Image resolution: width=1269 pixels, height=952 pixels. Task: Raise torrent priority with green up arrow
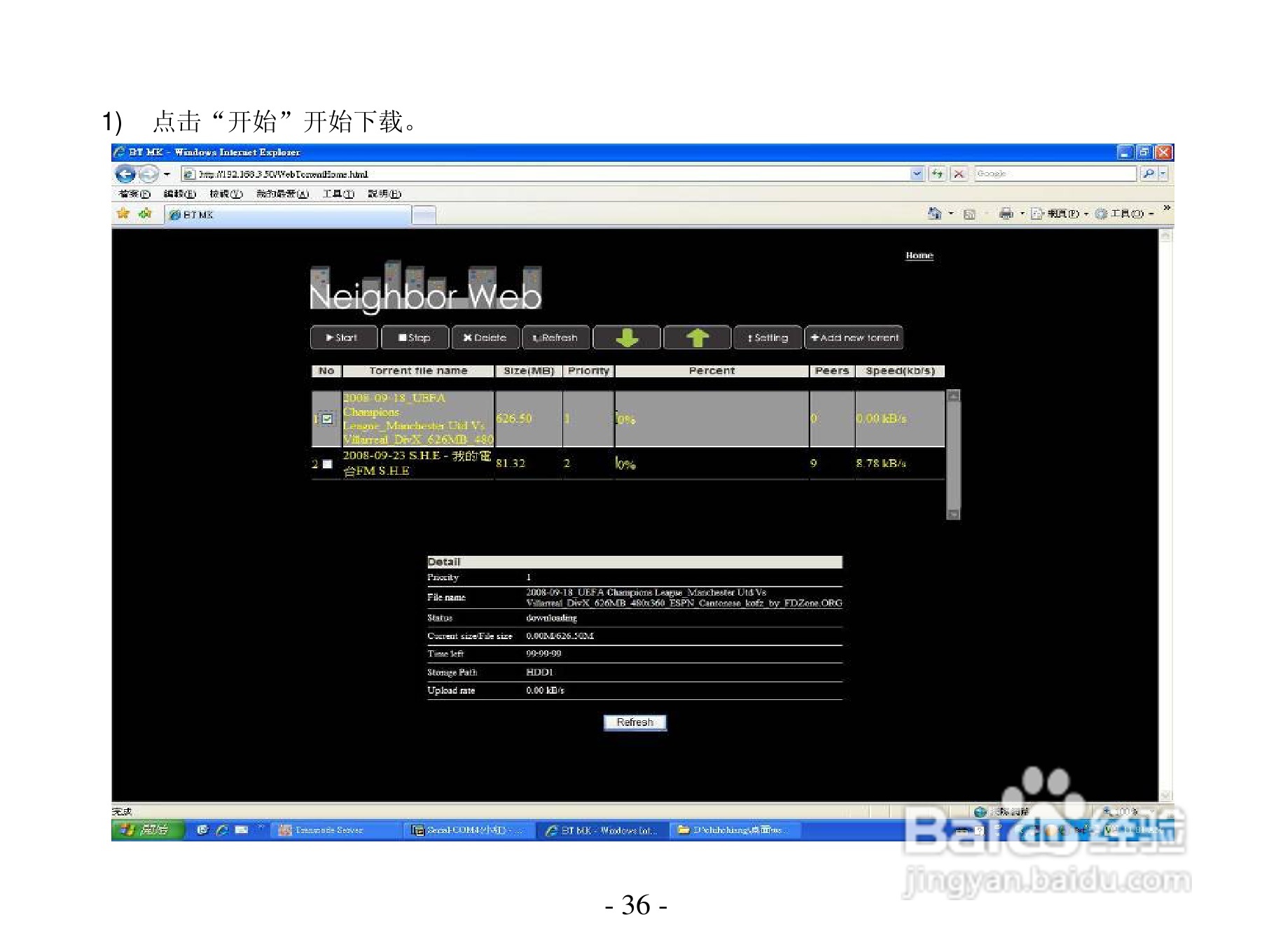[697, 337]
